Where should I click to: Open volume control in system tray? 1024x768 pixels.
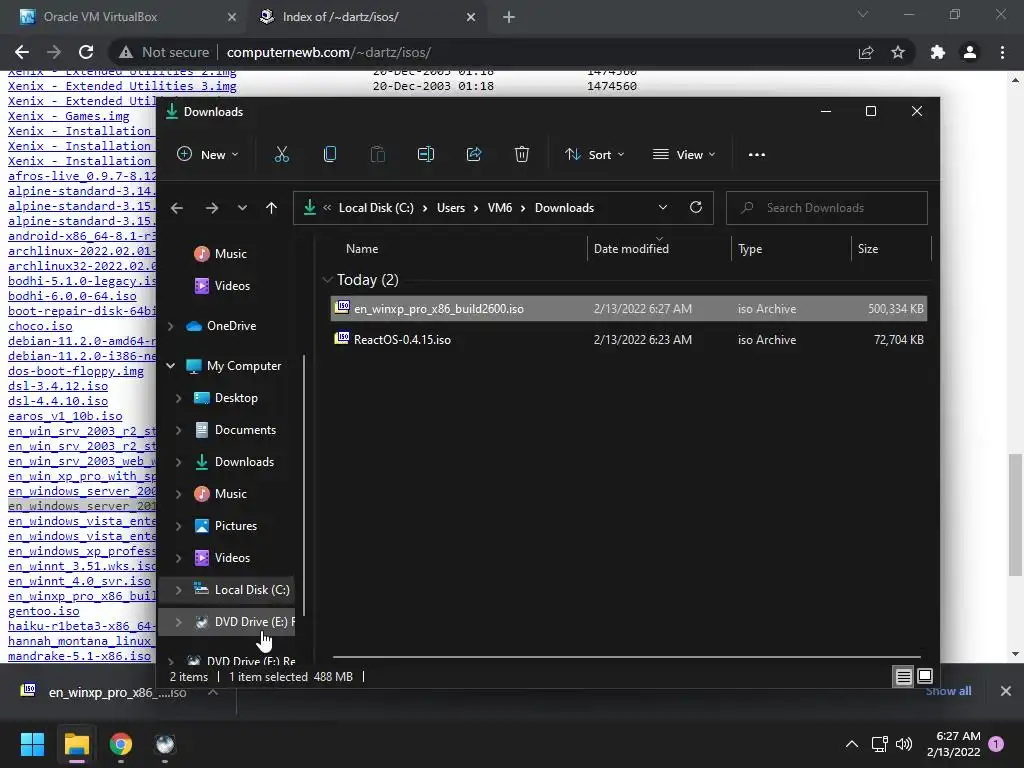(x=904, y=744)
